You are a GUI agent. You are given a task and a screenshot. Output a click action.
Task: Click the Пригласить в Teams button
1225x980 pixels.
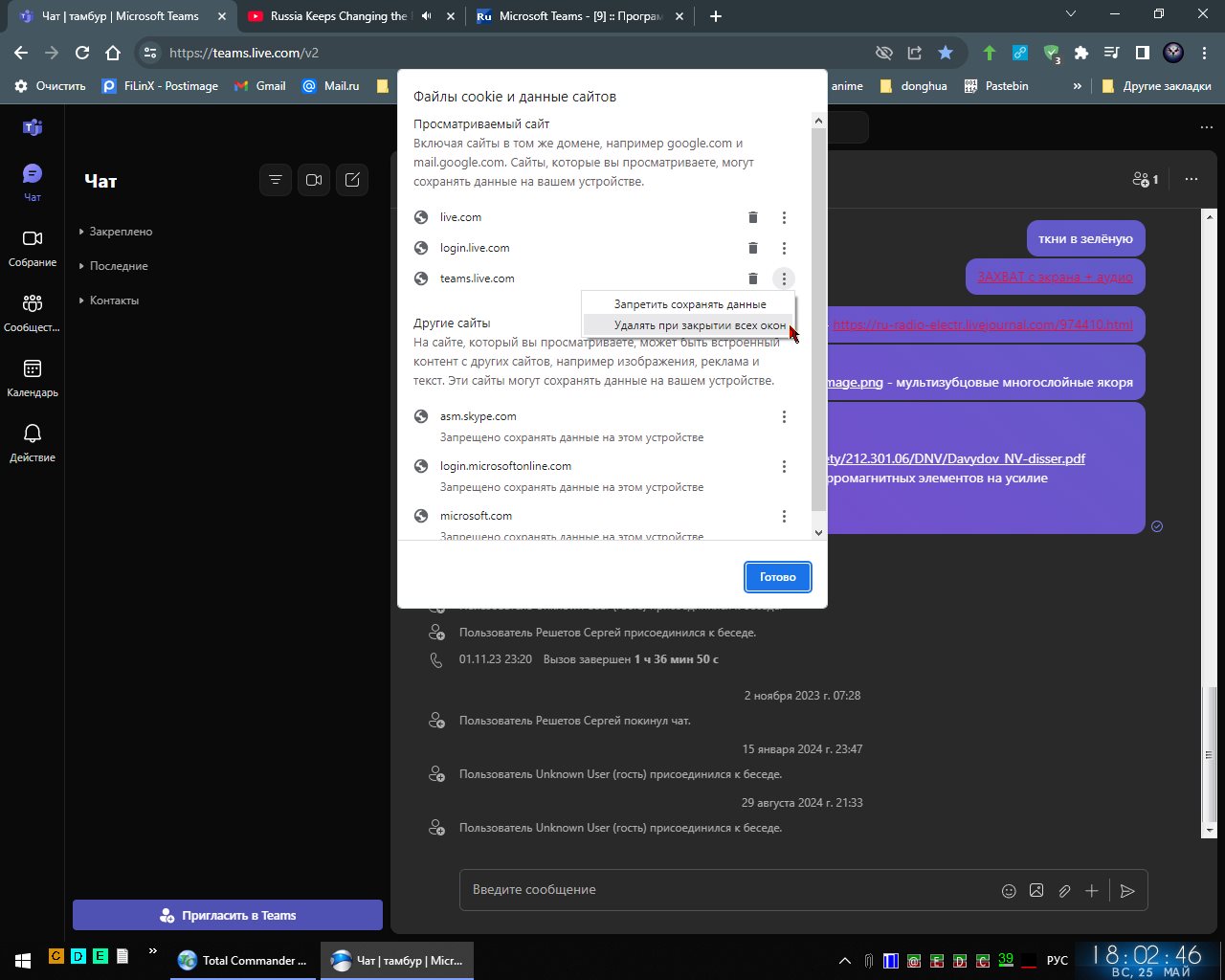pos(228,915)
